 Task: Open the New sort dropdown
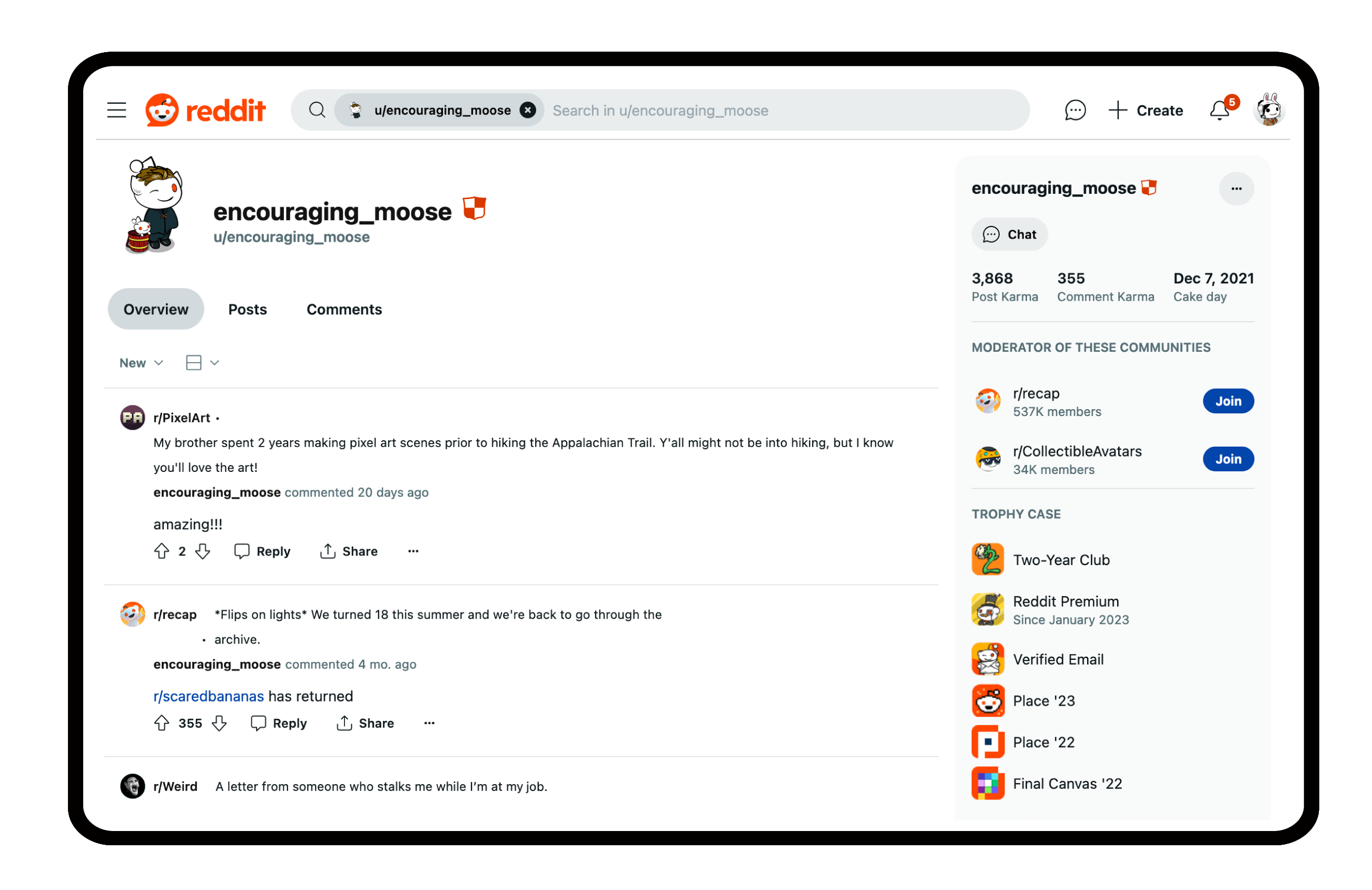(x=141, y=362)
